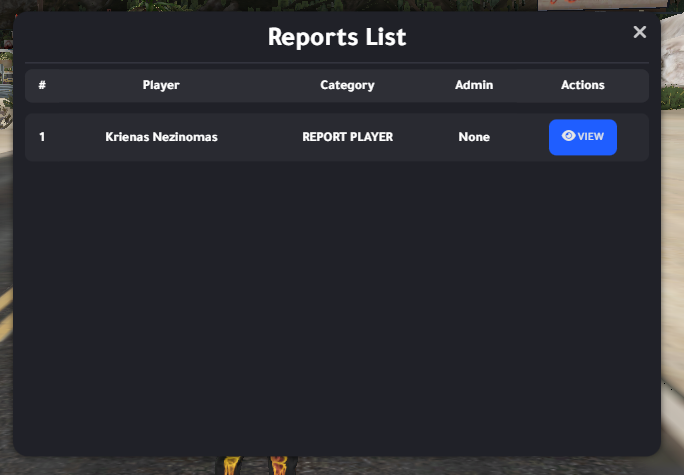The image size is (684, 475).
Task: Click the REPORT PLAYER category cell
Action: click(348, 137)
